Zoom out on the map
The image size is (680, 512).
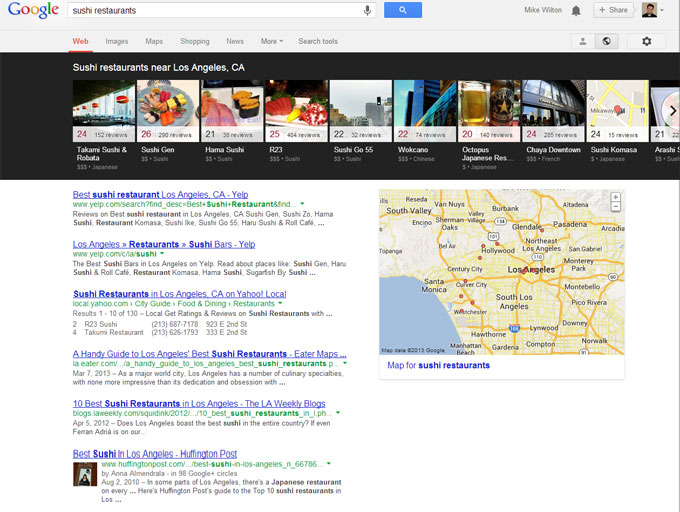tap(615, 206)
